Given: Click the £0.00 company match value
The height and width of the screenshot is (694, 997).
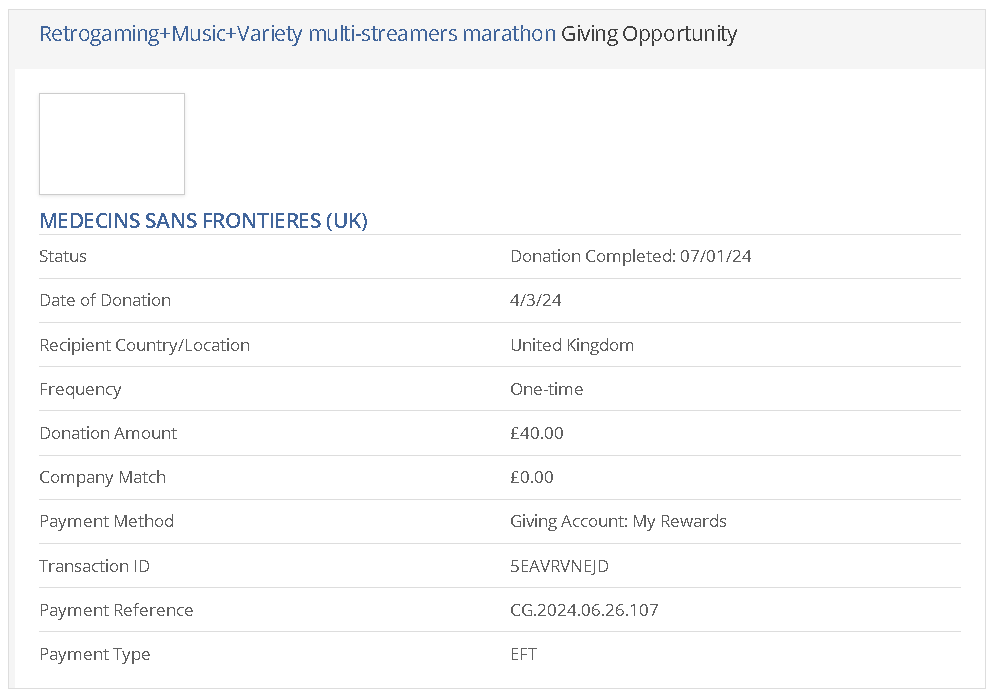Looking at the screenshot, I should coord(532,477).
